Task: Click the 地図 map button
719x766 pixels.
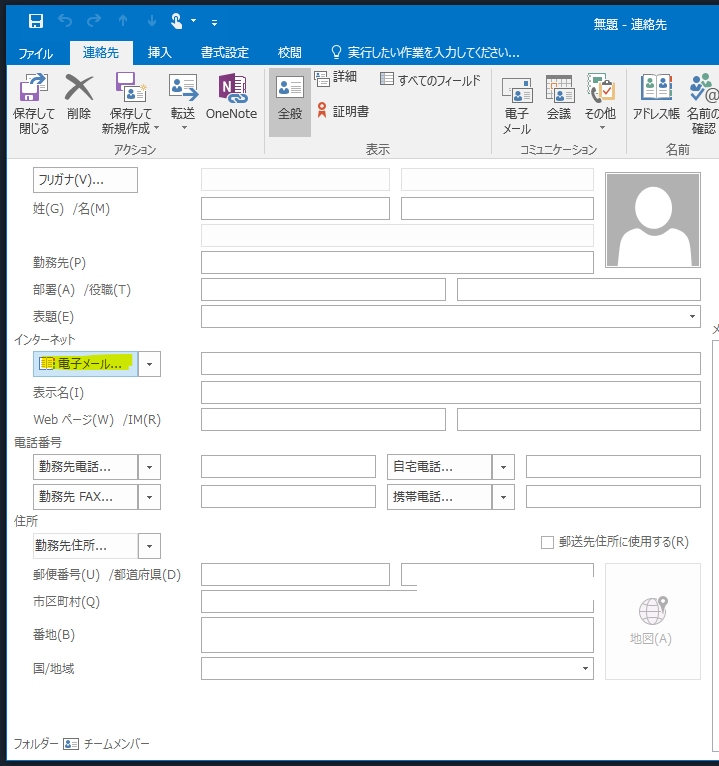Action: pos(653,621)
